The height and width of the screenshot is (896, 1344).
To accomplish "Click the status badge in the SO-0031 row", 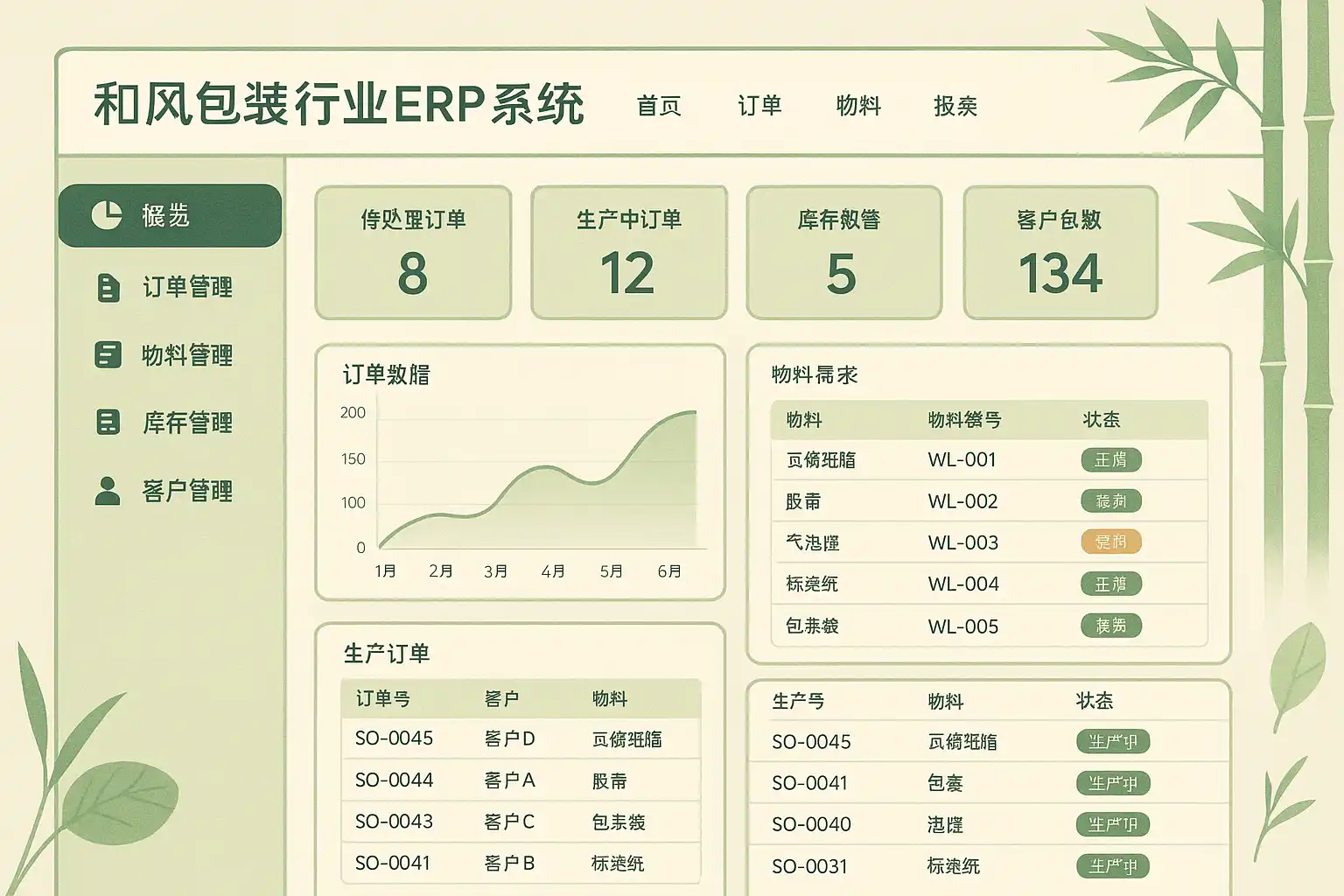I will click(1113, 866).
